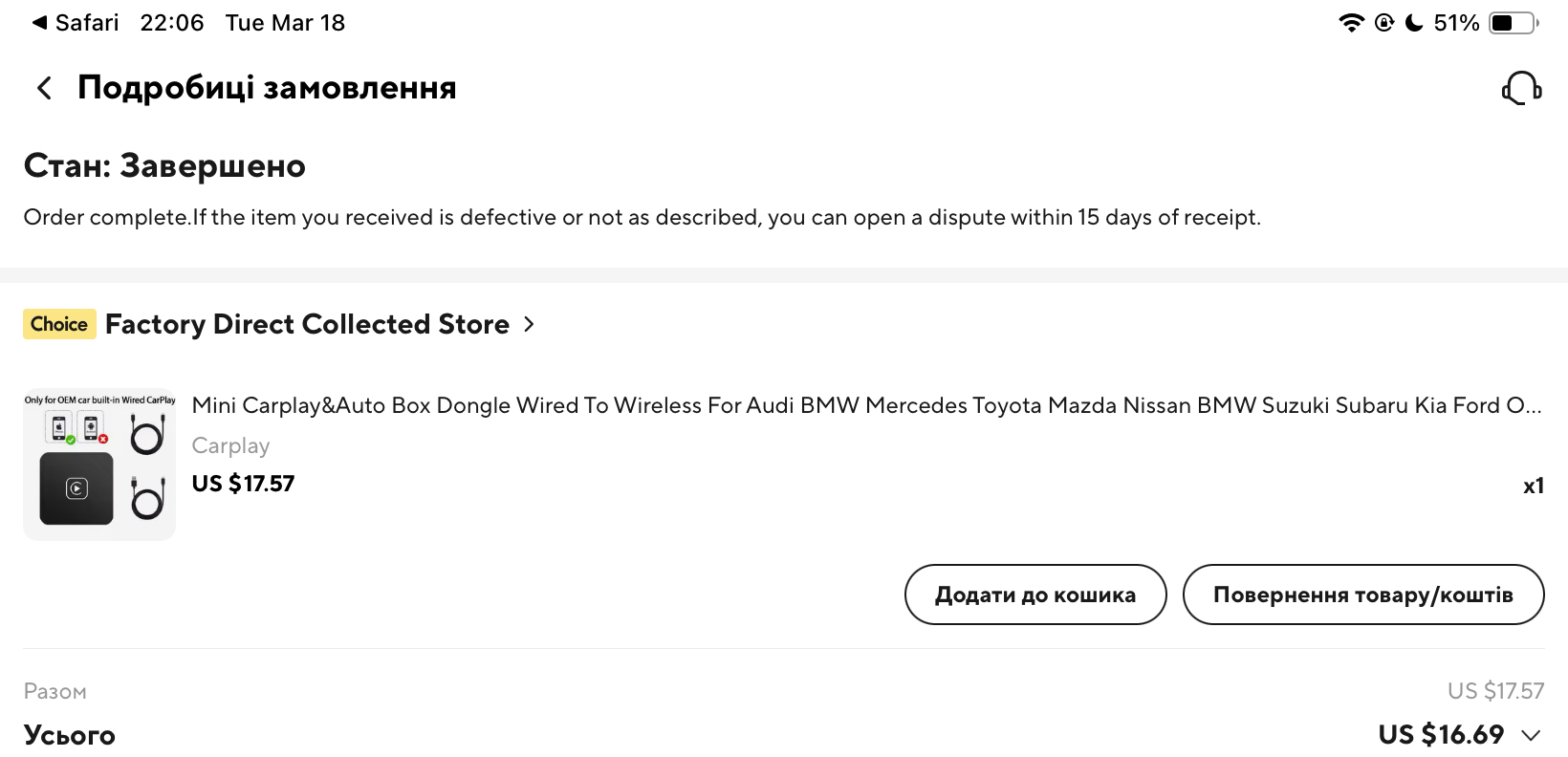Screen dimensions: 1568x757
Task: Tap the Wi-Fi status icon
Action: [x=1351, y=23]
